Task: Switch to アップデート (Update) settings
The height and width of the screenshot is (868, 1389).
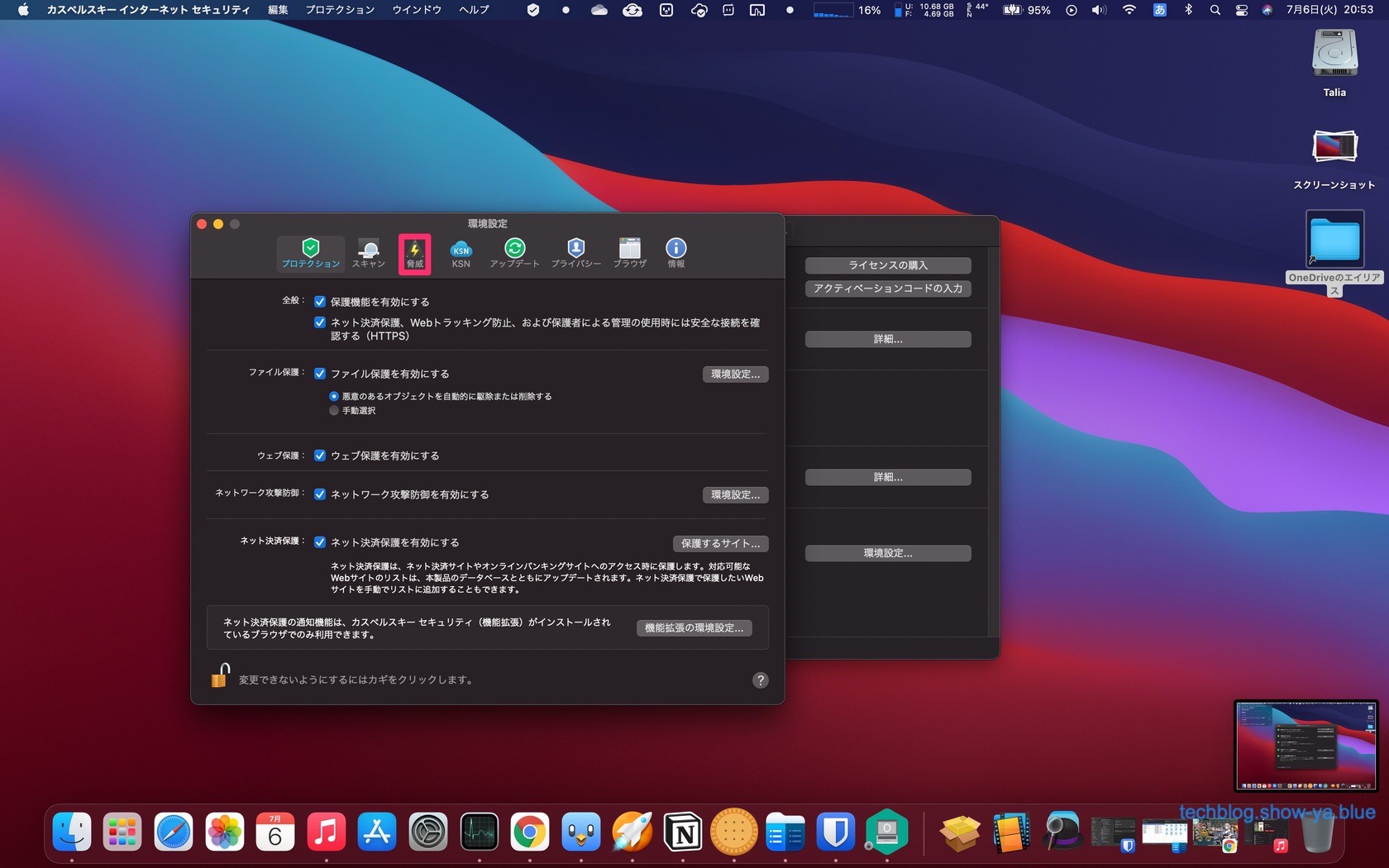Action: click(x=514, y=252)
